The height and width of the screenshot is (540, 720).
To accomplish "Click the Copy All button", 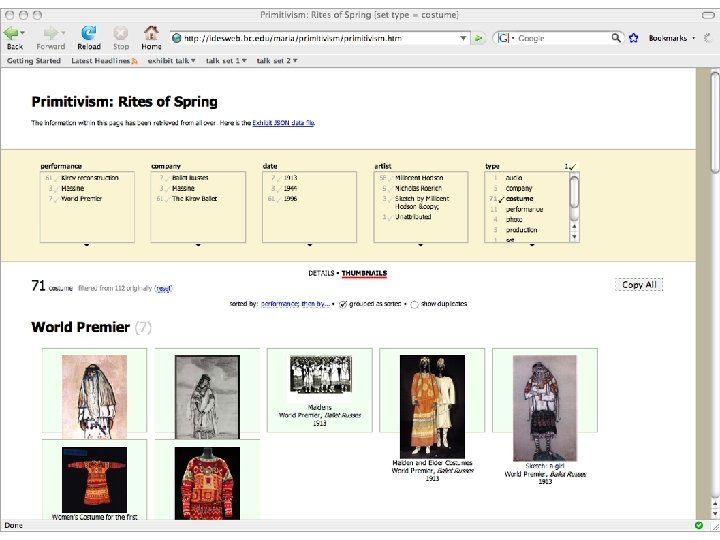I will [x=639, y=285].
